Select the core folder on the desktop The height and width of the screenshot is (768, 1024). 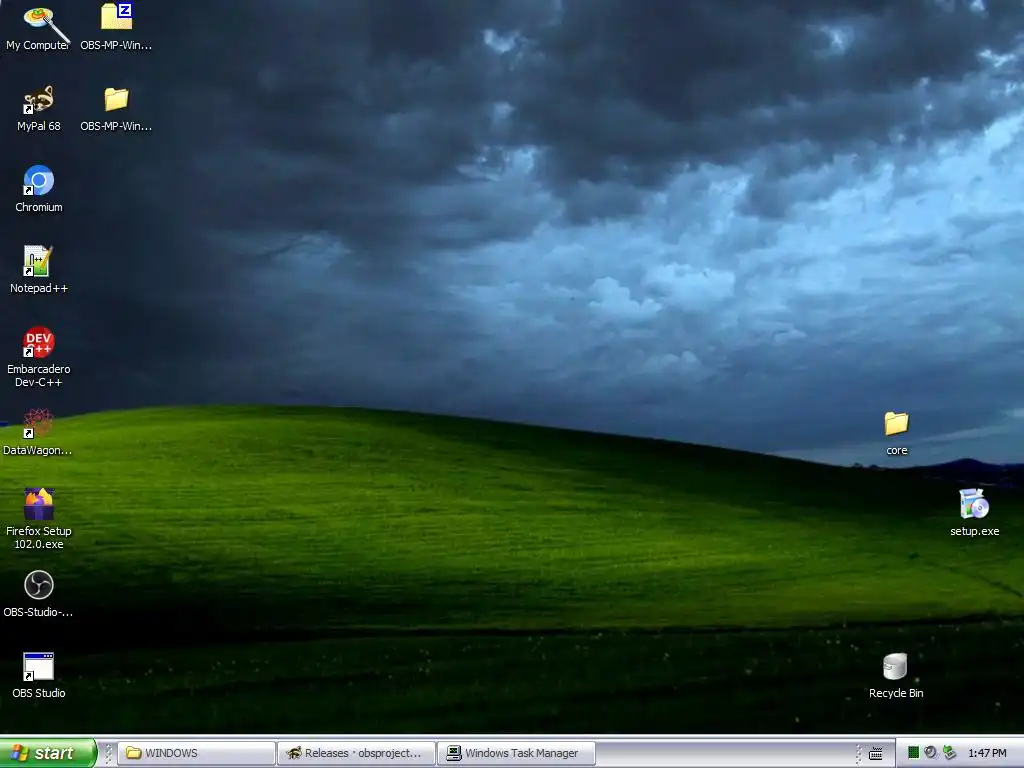pos(896,423)
